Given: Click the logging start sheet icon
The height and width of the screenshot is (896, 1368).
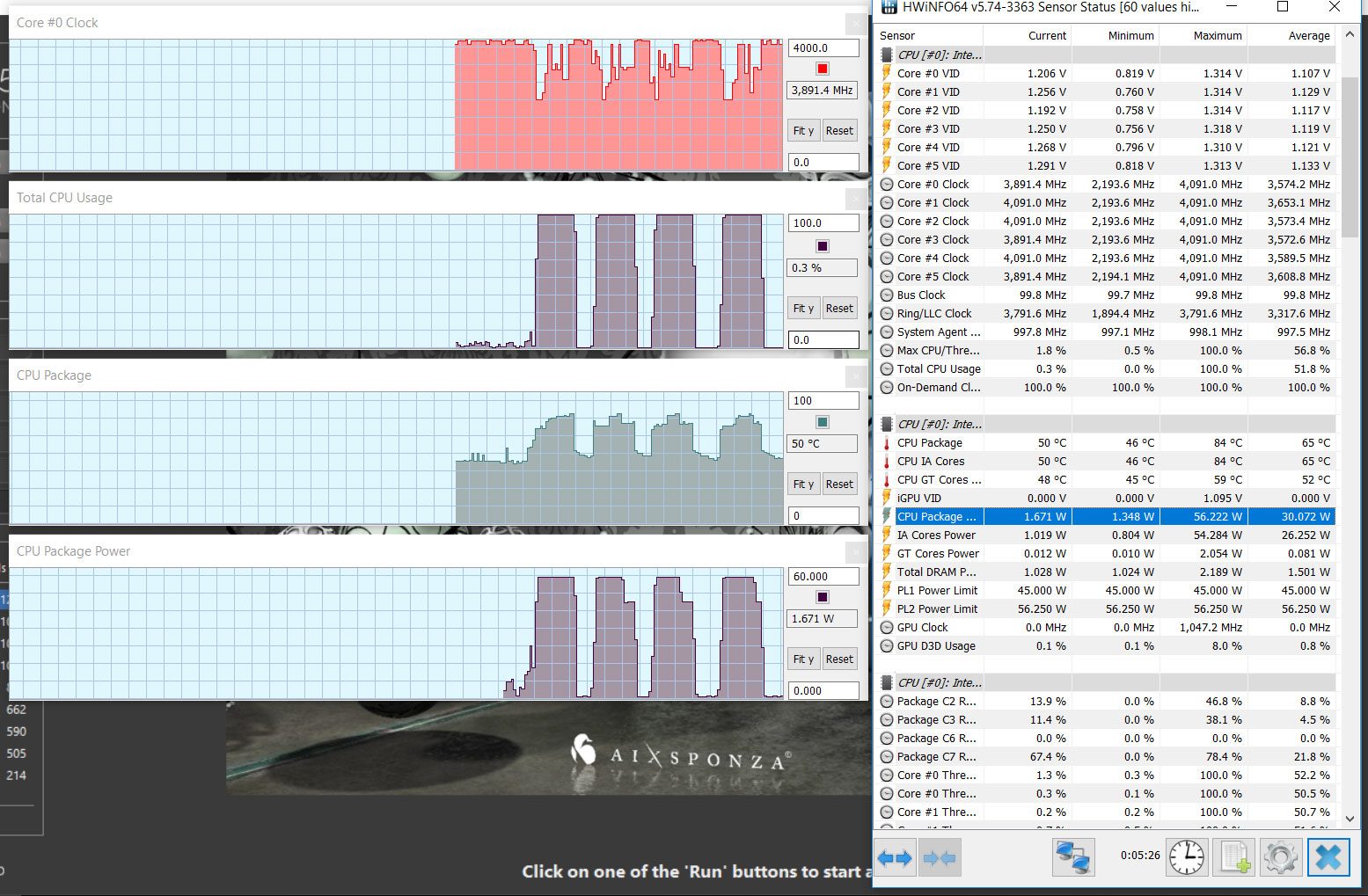Looking at the screenshot, I should pos(1233,857).
